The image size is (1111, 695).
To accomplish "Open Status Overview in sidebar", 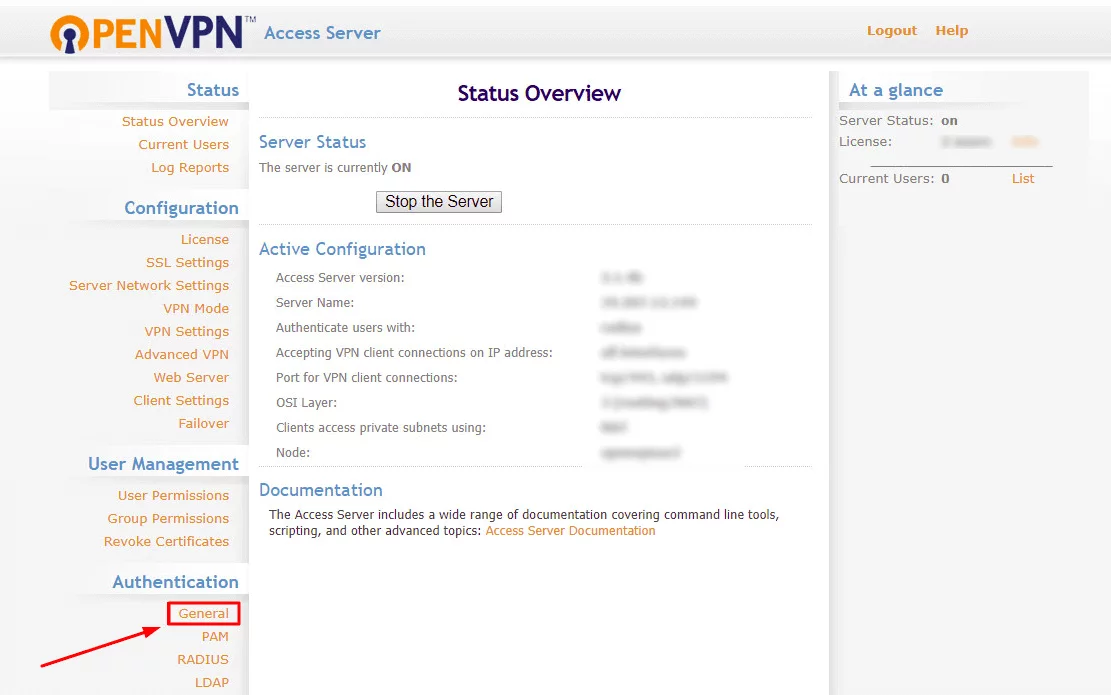I will [175, 121].
